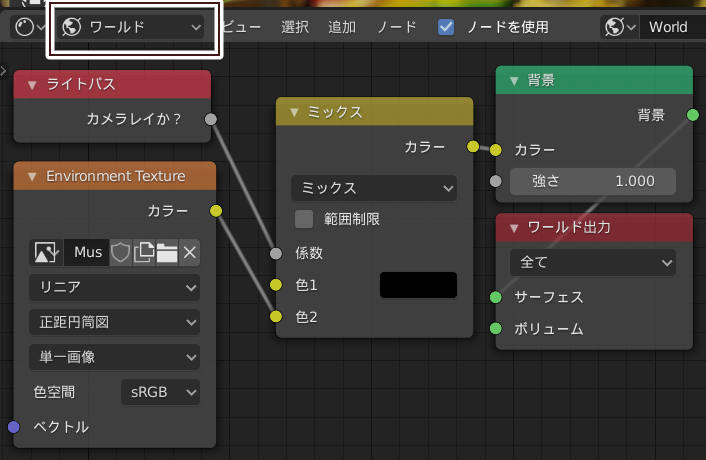Collapse the ワールド出力 node

[514, 228]
